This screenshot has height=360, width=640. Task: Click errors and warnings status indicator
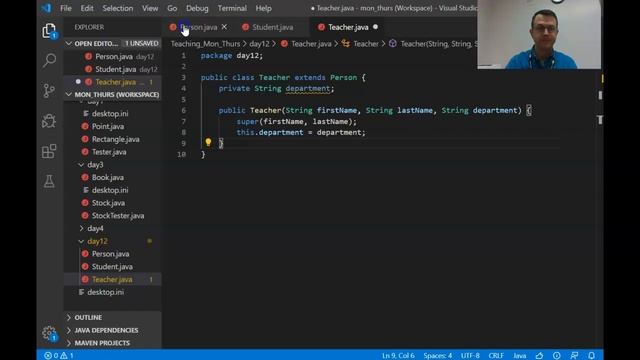pyautogui.click(x=59, y=356)
